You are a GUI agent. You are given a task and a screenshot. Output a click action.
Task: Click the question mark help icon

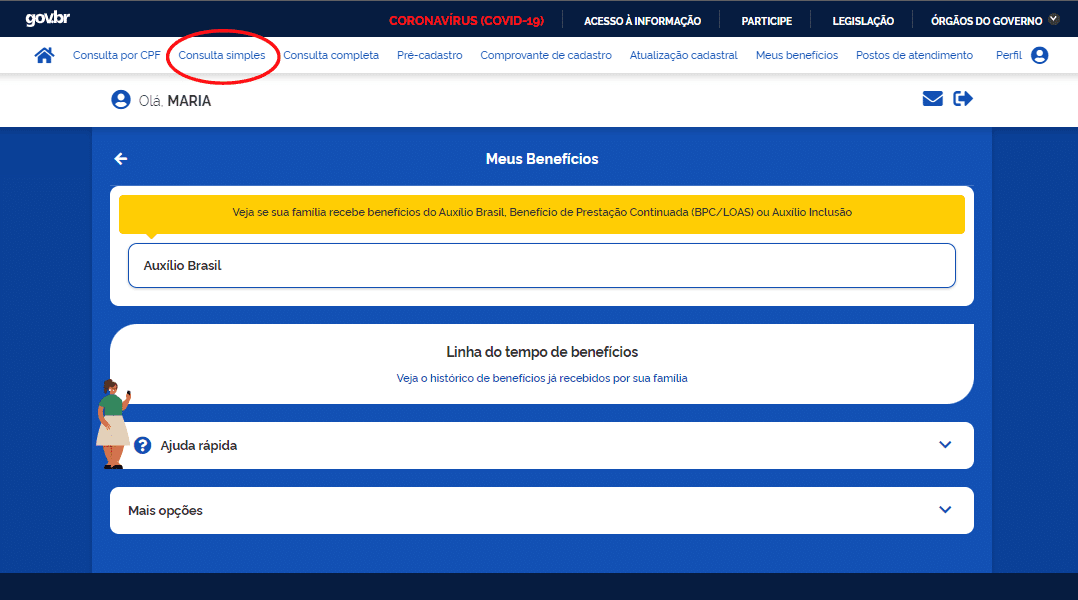click(143, 445)
